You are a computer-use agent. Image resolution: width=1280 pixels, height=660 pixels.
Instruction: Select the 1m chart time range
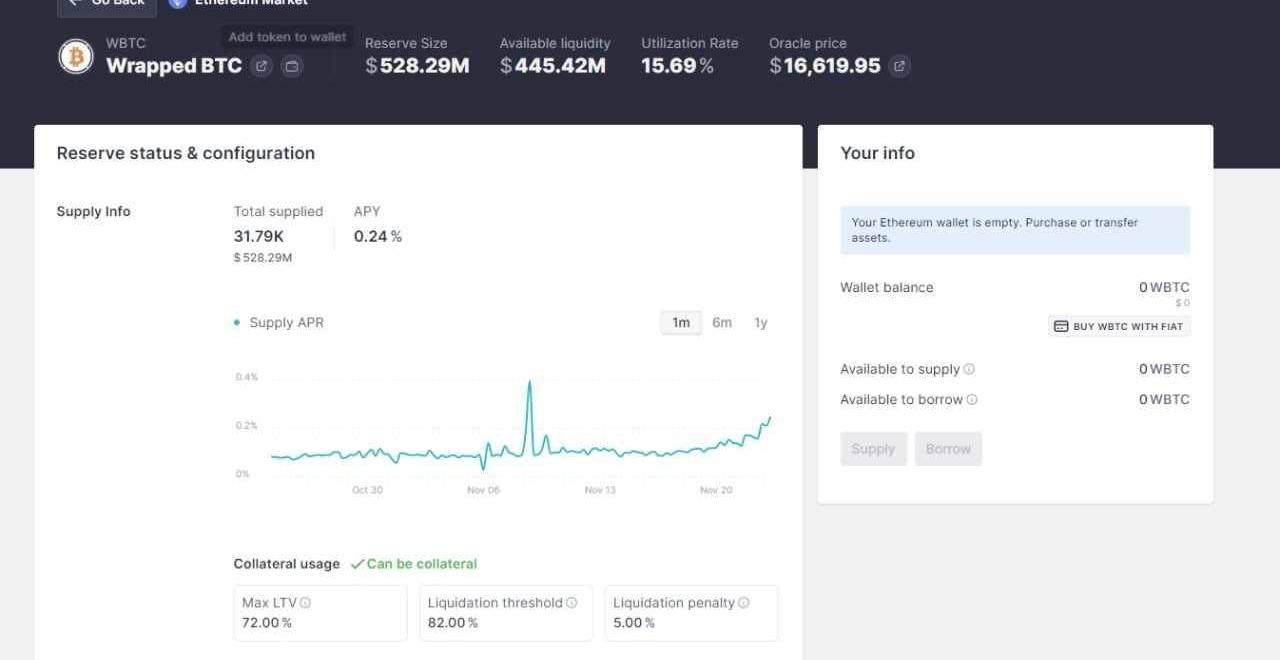point(681,322)
